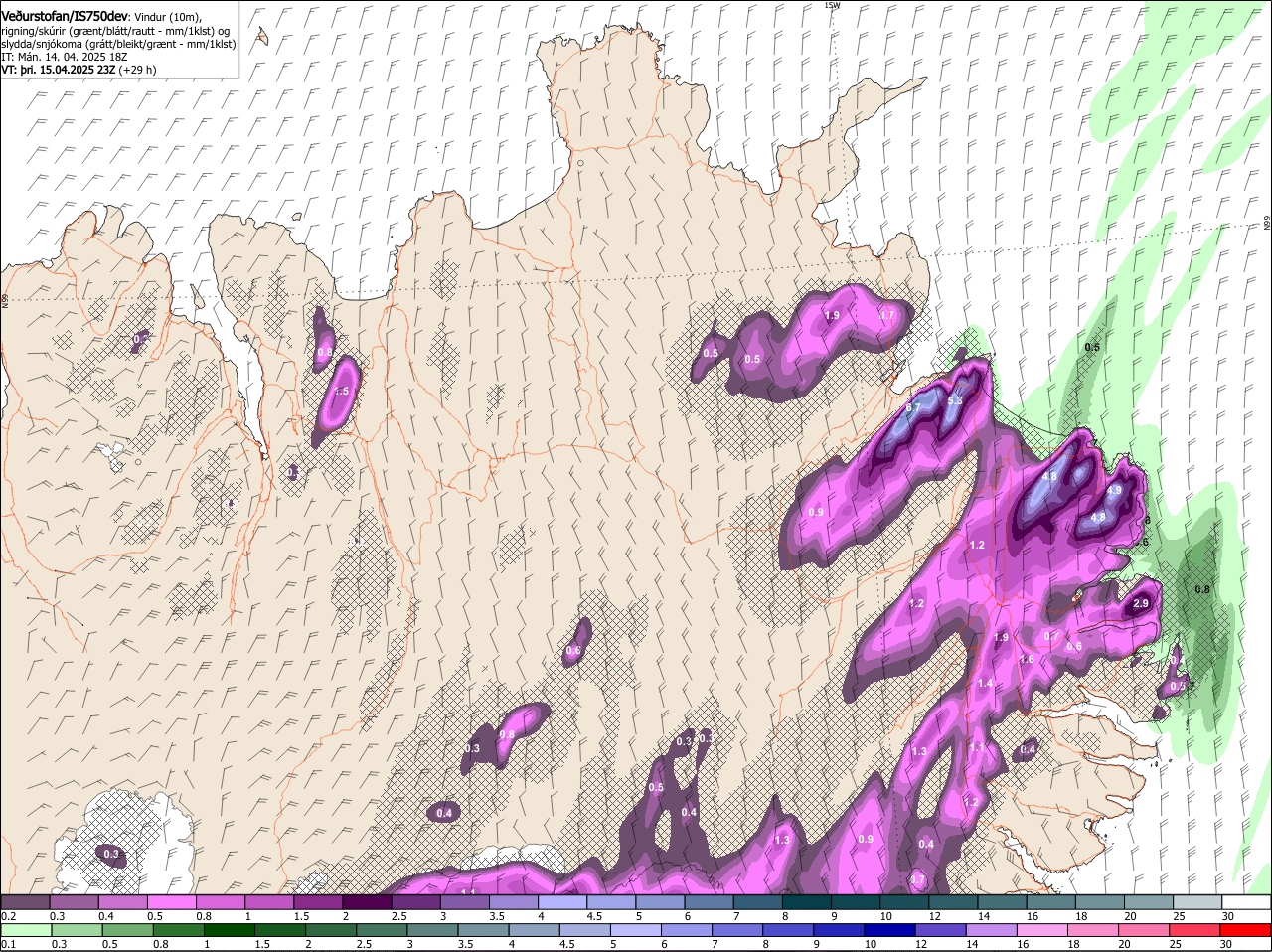Pick the upper row white swatch starting at 30
Screen dimensions: 1272x952
[x=1246, y=901]
